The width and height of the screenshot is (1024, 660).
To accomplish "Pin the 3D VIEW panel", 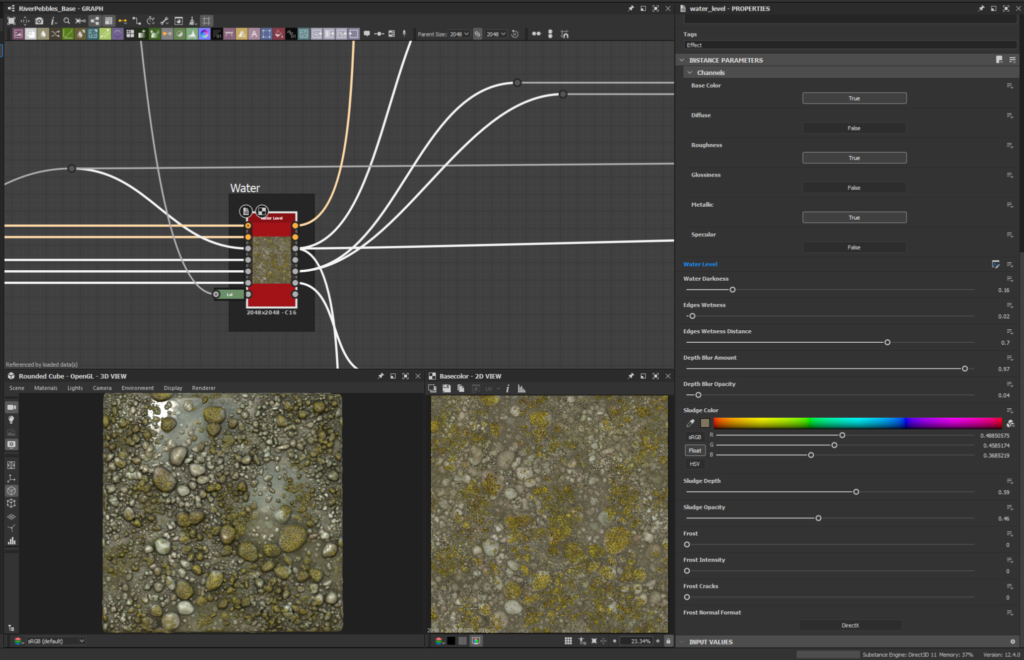I will point(380,376).
